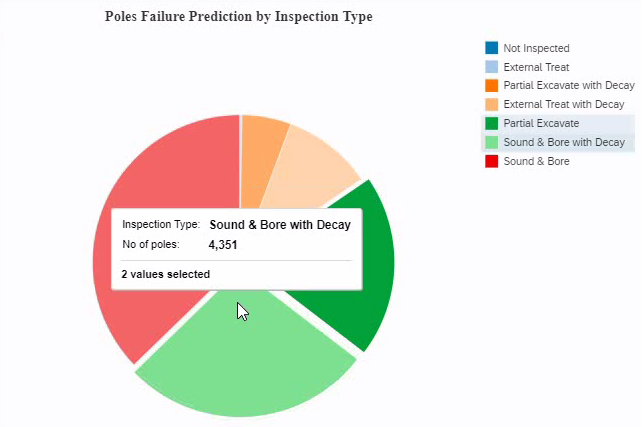This screenshot has height=427, width=643.
Task: Toggle the Partial Excavate with Decay legend label
Action: point(568,86)
